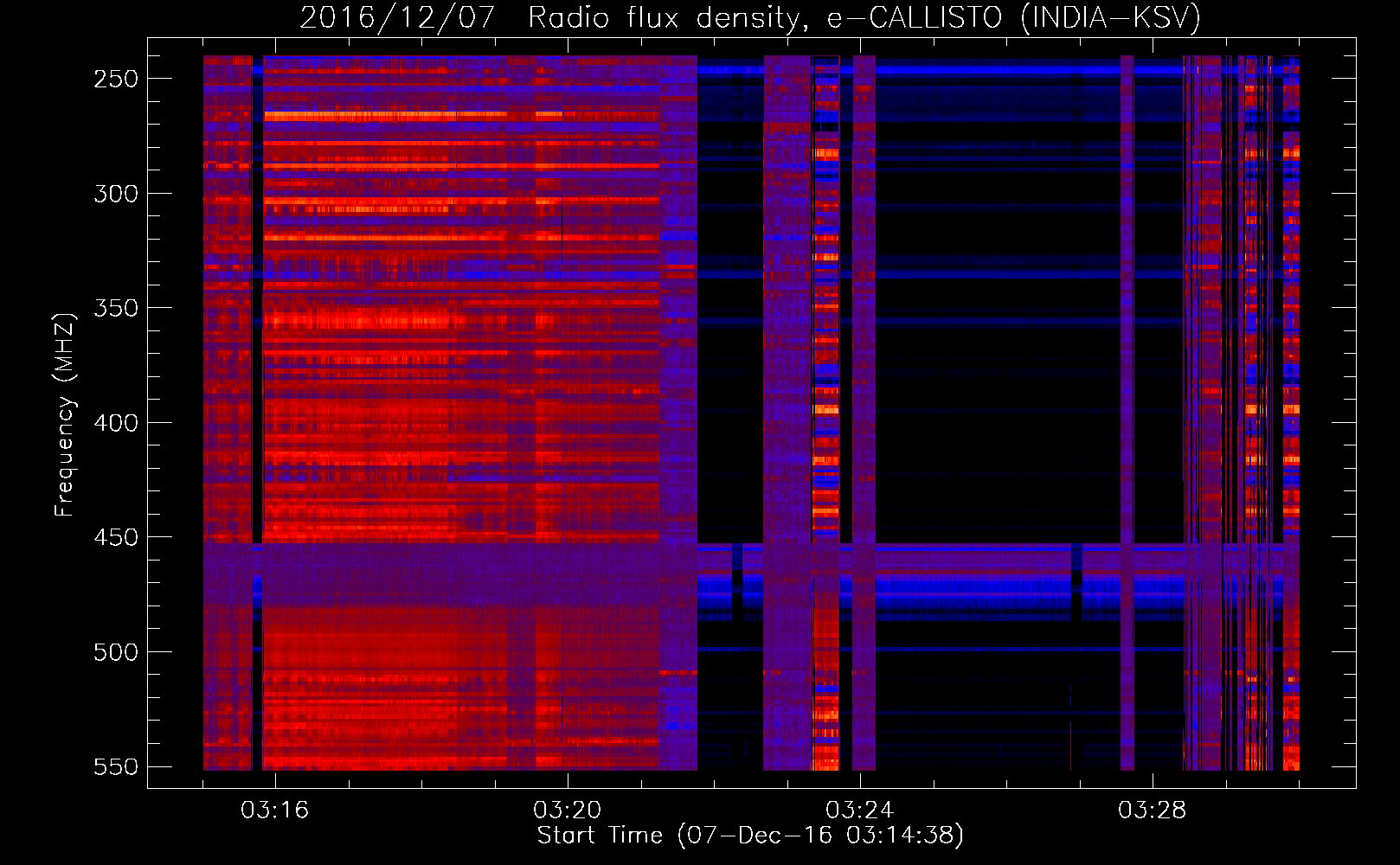The height and width of the screenshot is (865, 1400).
Task: Click the 'Start Time (07-Dec-16 03:14:38)' label
Action: point(750,836)
